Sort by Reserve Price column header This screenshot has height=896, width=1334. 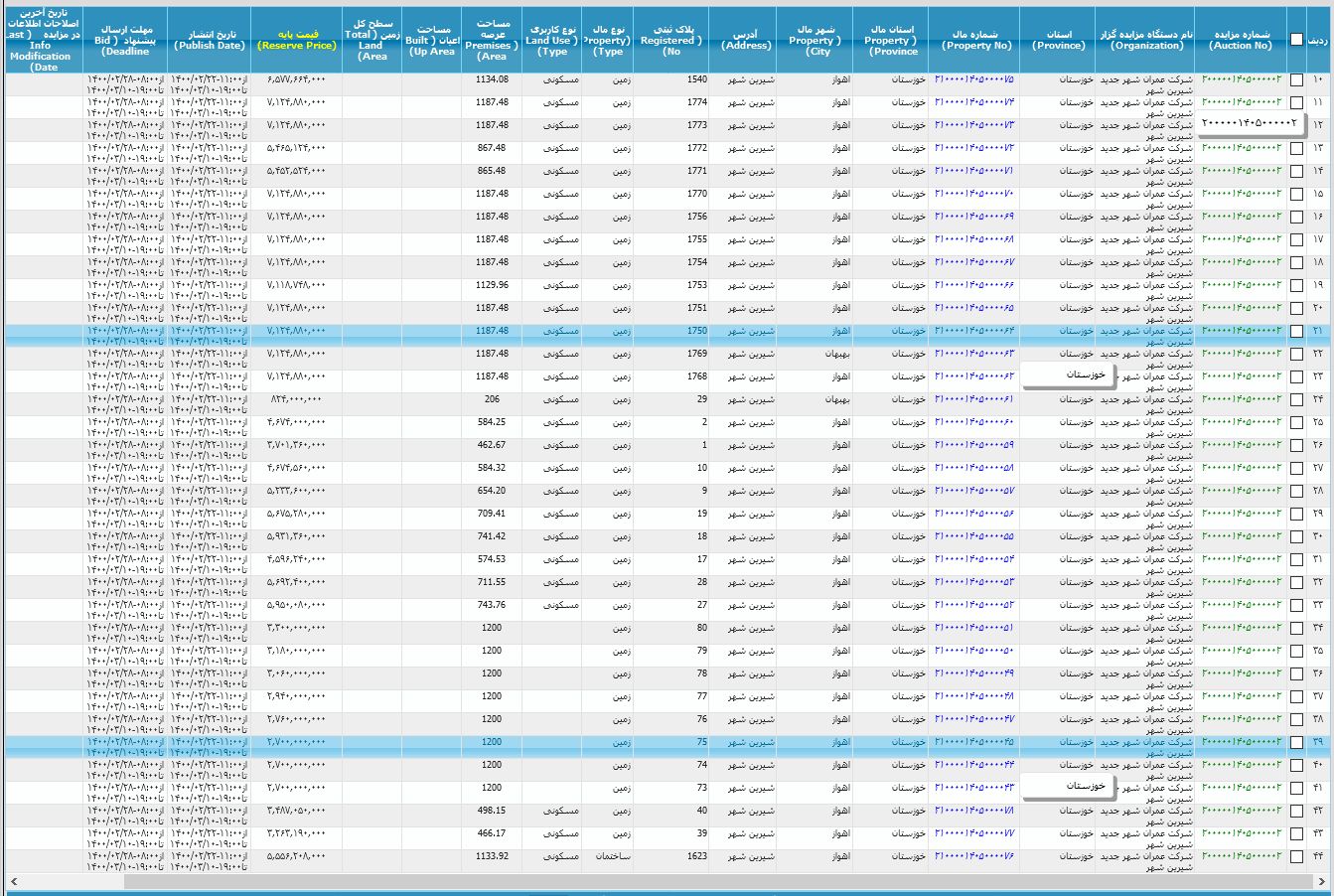click(297, 40)
